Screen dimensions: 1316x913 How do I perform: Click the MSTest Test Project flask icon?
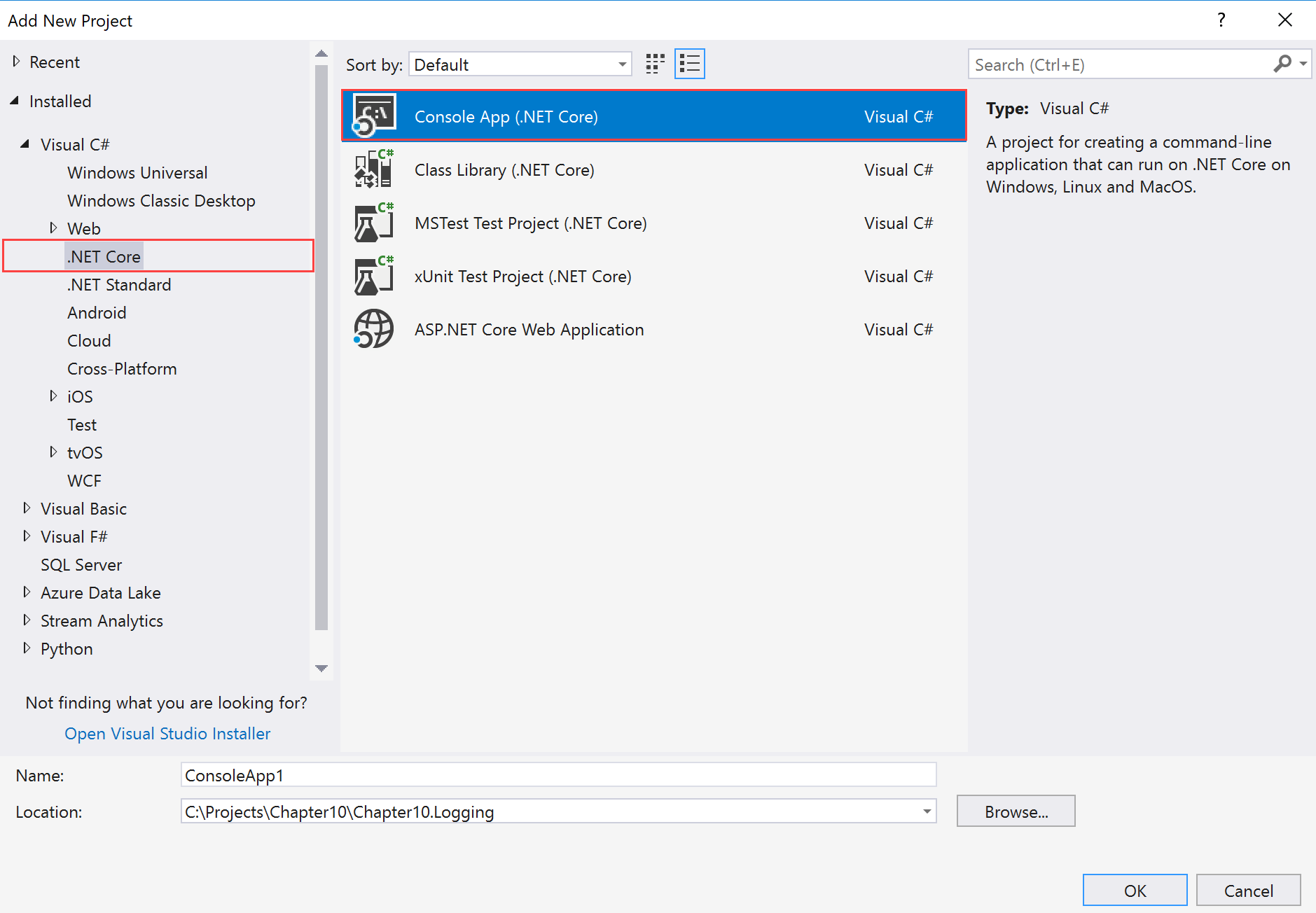pyautogui.click(x=374, y=222)
